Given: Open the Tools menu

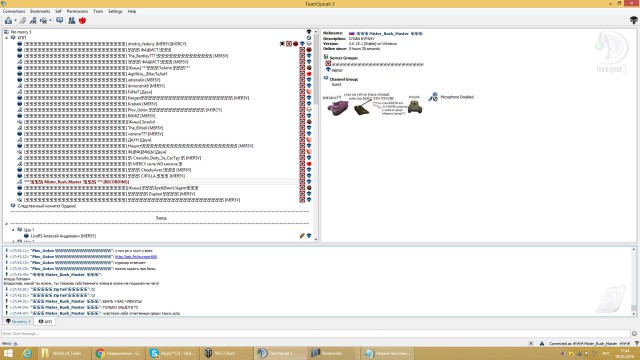Looking at the screenshot, I should coord(98,11).
